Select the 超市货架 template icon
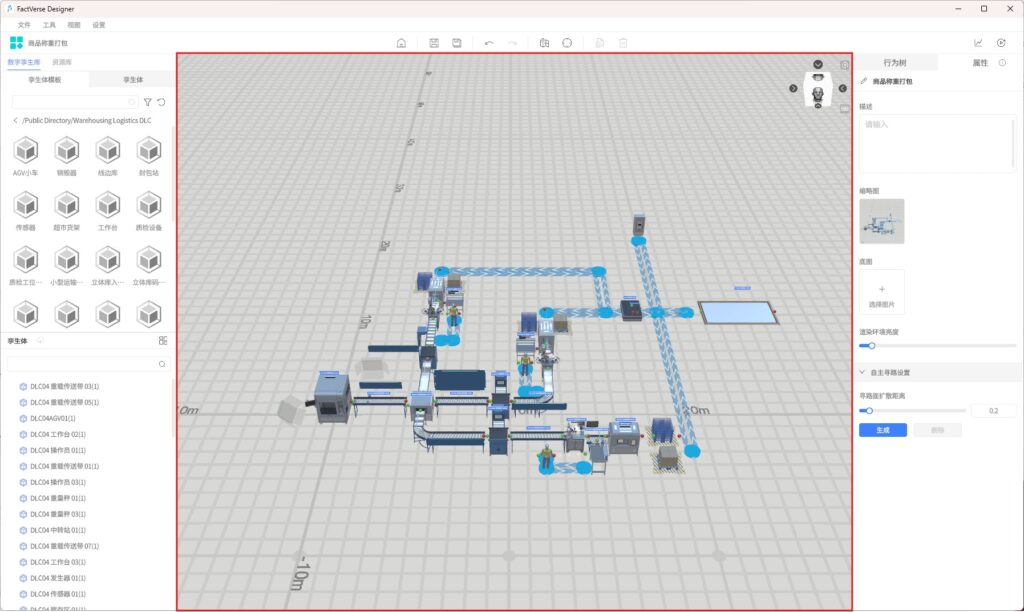Screen dimensions: 1024x612 click(67, 206)
